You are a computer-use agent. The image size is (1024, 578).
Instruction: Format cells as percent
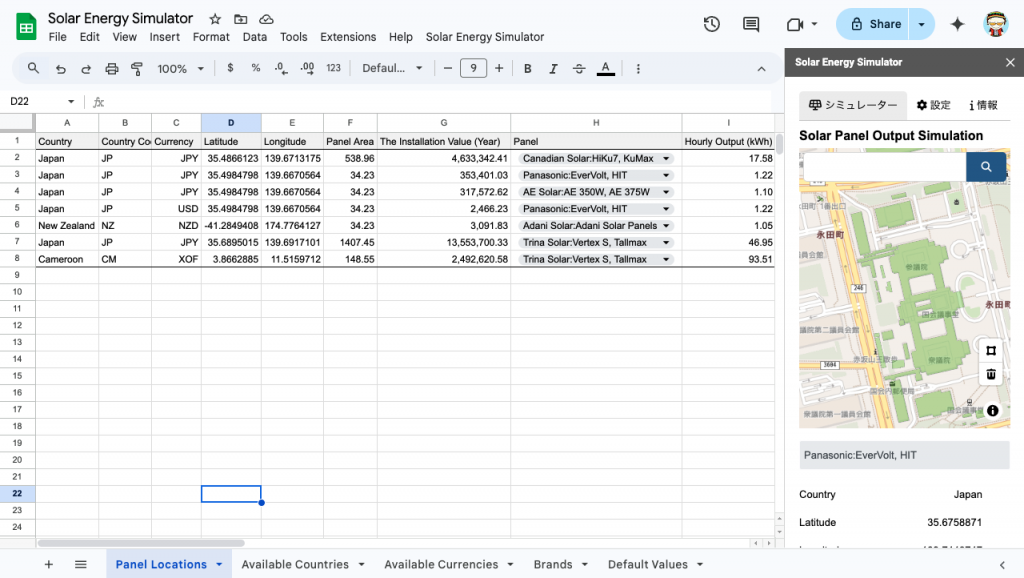tap(255, 68)
